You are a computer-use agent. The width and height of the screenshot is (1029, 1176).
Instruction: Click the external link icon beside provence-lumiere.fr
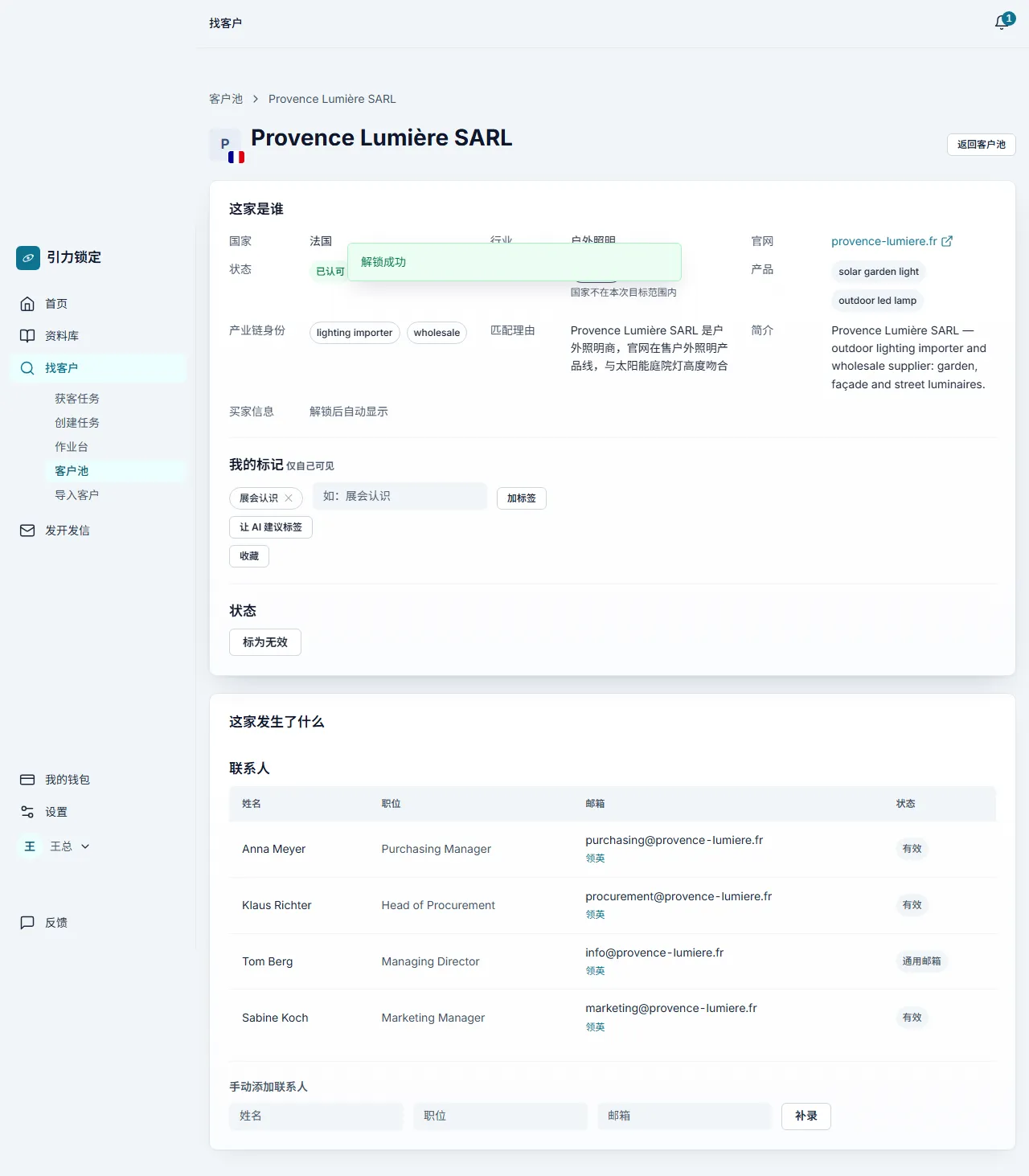pyautogui.click(x=947, y=241)
